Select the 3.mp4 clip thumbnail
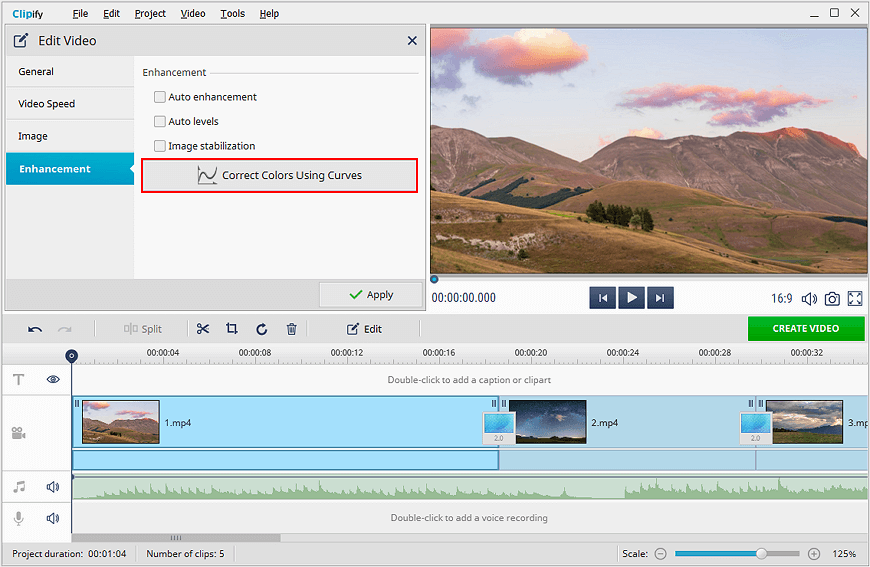 [805, 422]
